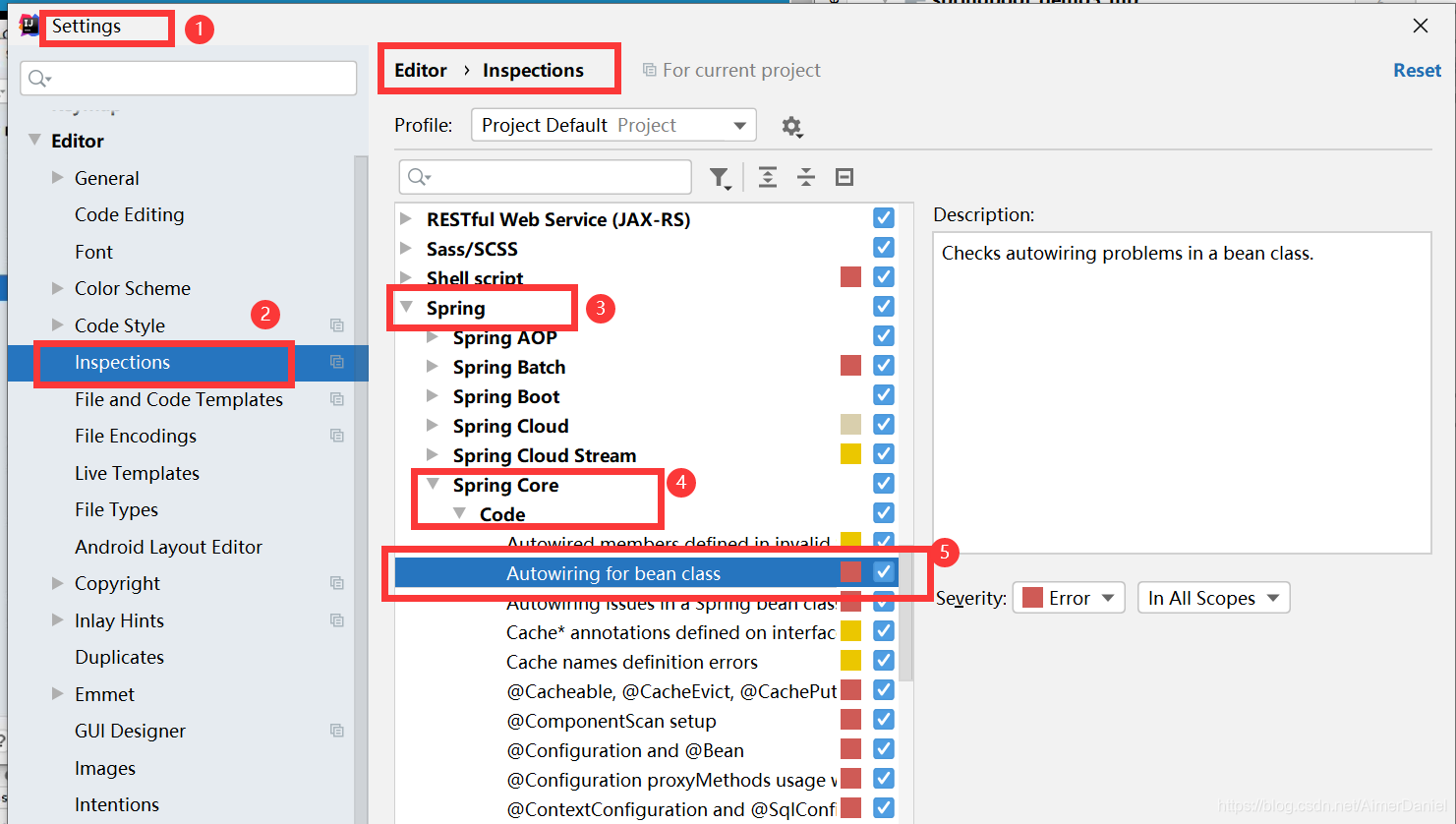Toggle the @Configuration and @Bean checkbox
The height and width of the screenshot is (824, 1456).
tap(884, 749)
